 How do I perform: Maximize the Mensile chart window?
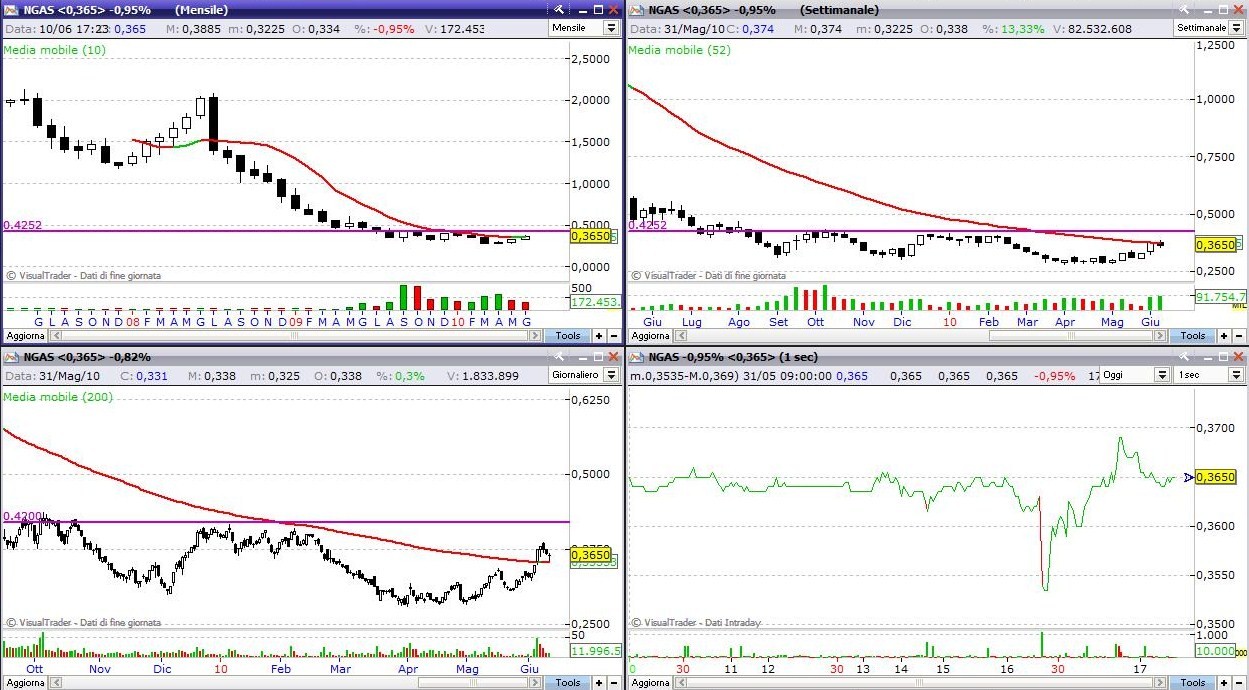click(x=598, y=9)
